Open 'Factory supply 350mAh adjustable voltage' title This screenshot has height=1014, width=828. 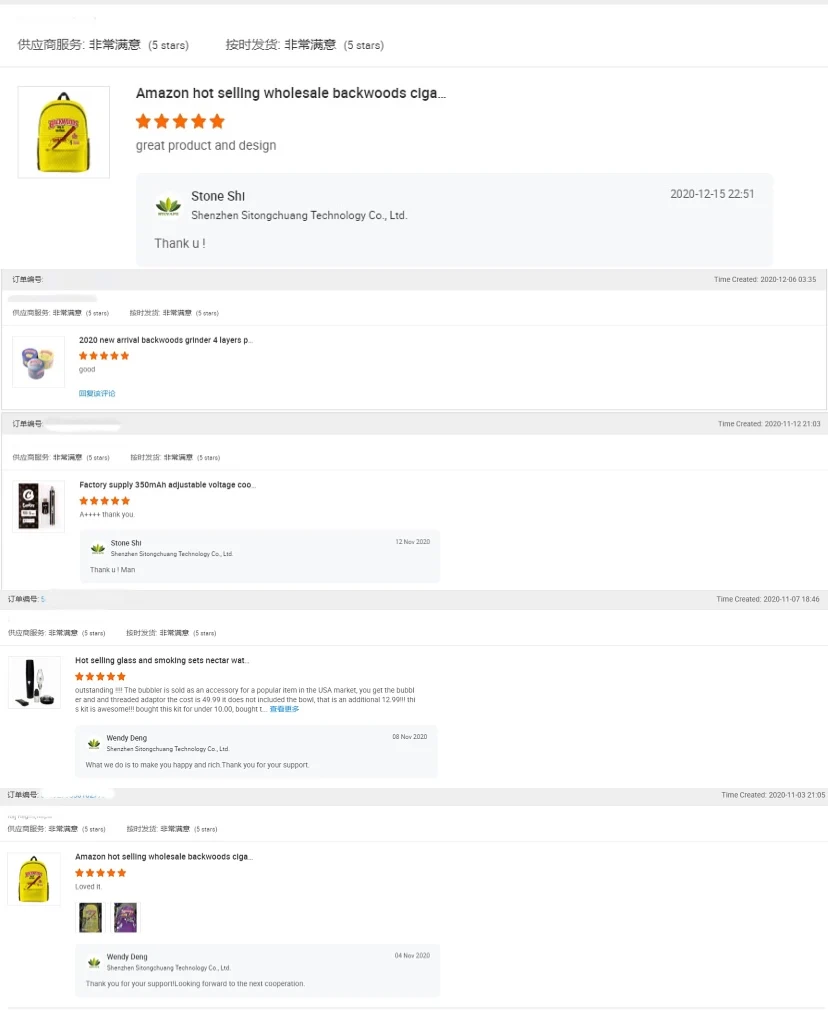[167, 485]
